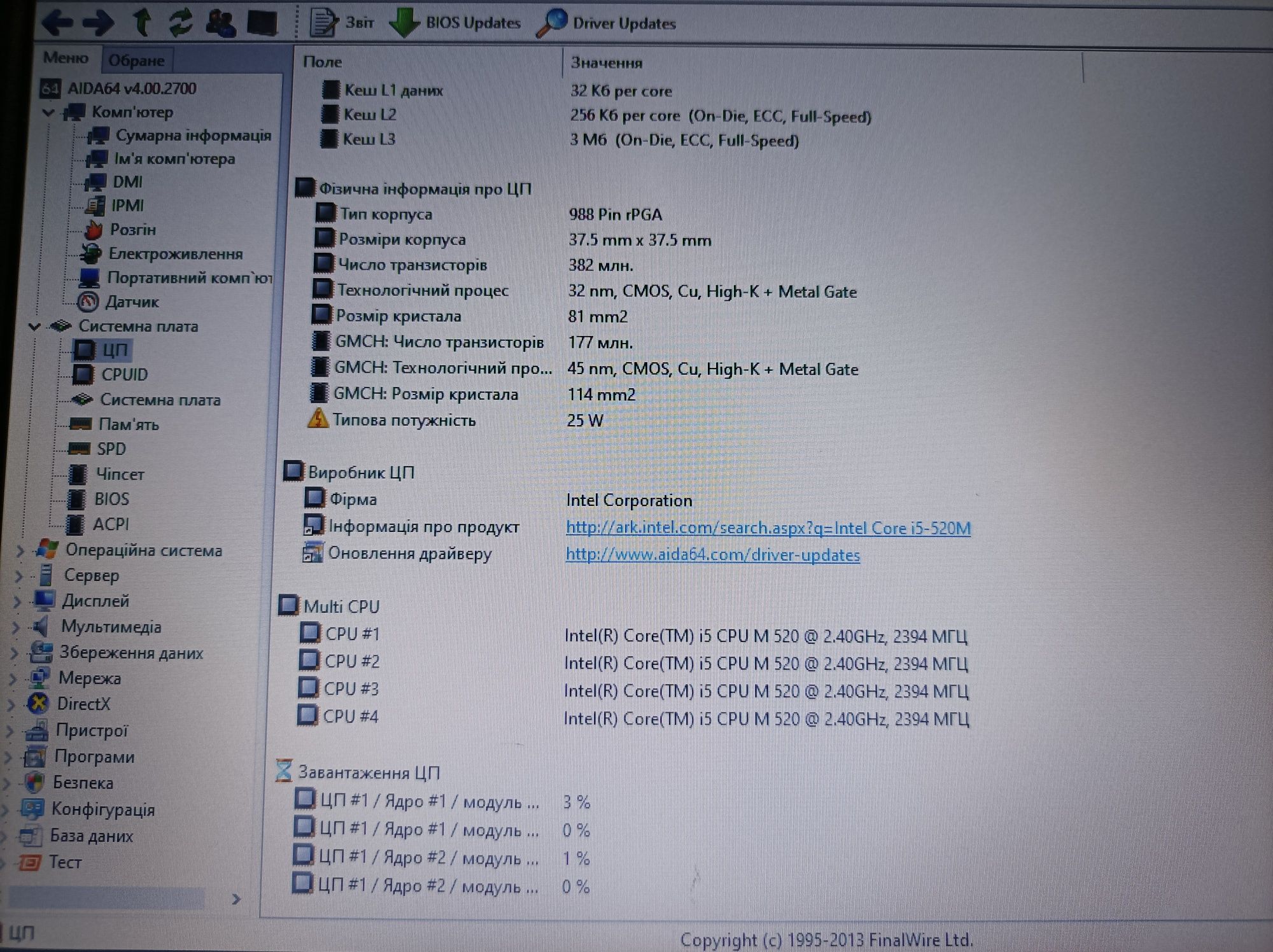Select the CPU #1 row
The height and width of the screenshot is (952, 1273).
634,635
